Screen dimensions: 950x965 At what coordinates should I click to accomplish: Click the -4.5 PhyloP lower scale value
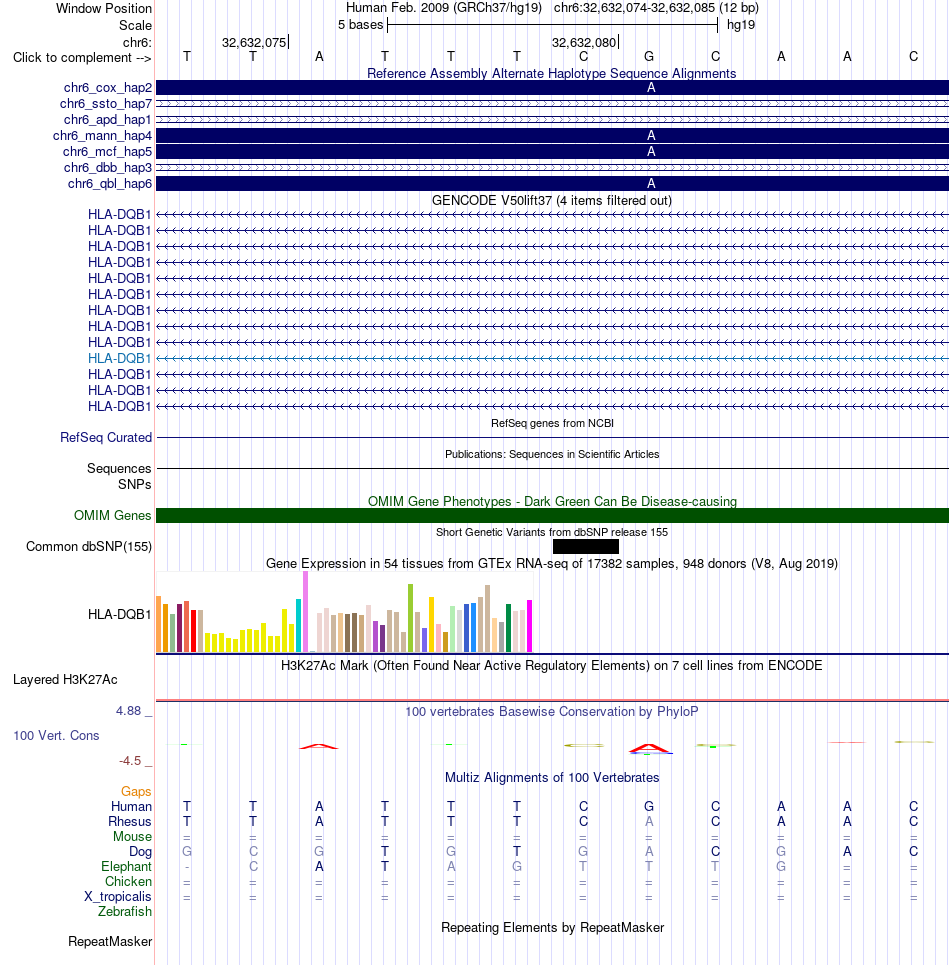[x=130, y=761]
